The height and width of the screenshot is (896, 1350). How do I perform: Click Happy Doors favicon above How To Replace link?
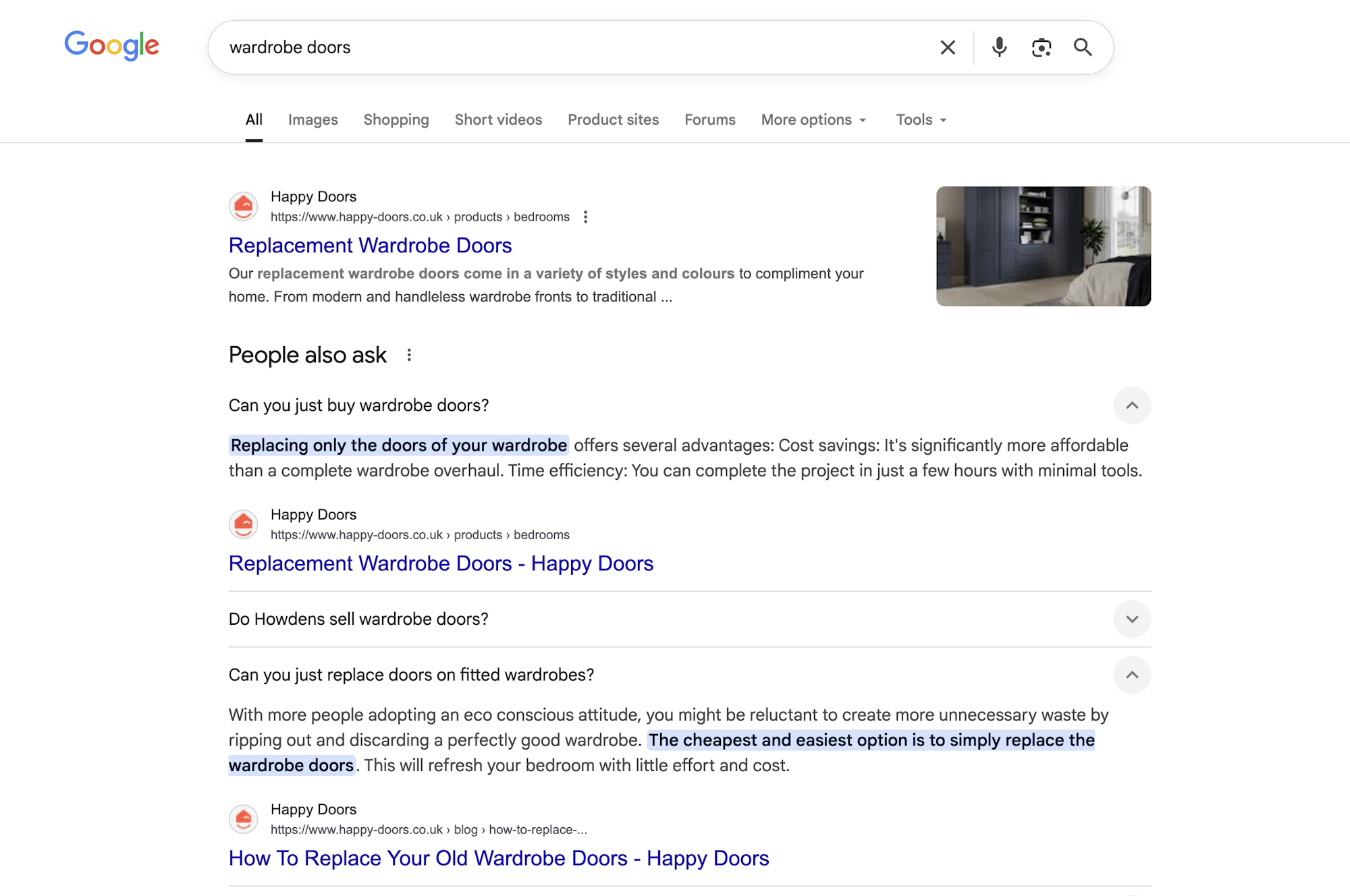pos(244,819)
